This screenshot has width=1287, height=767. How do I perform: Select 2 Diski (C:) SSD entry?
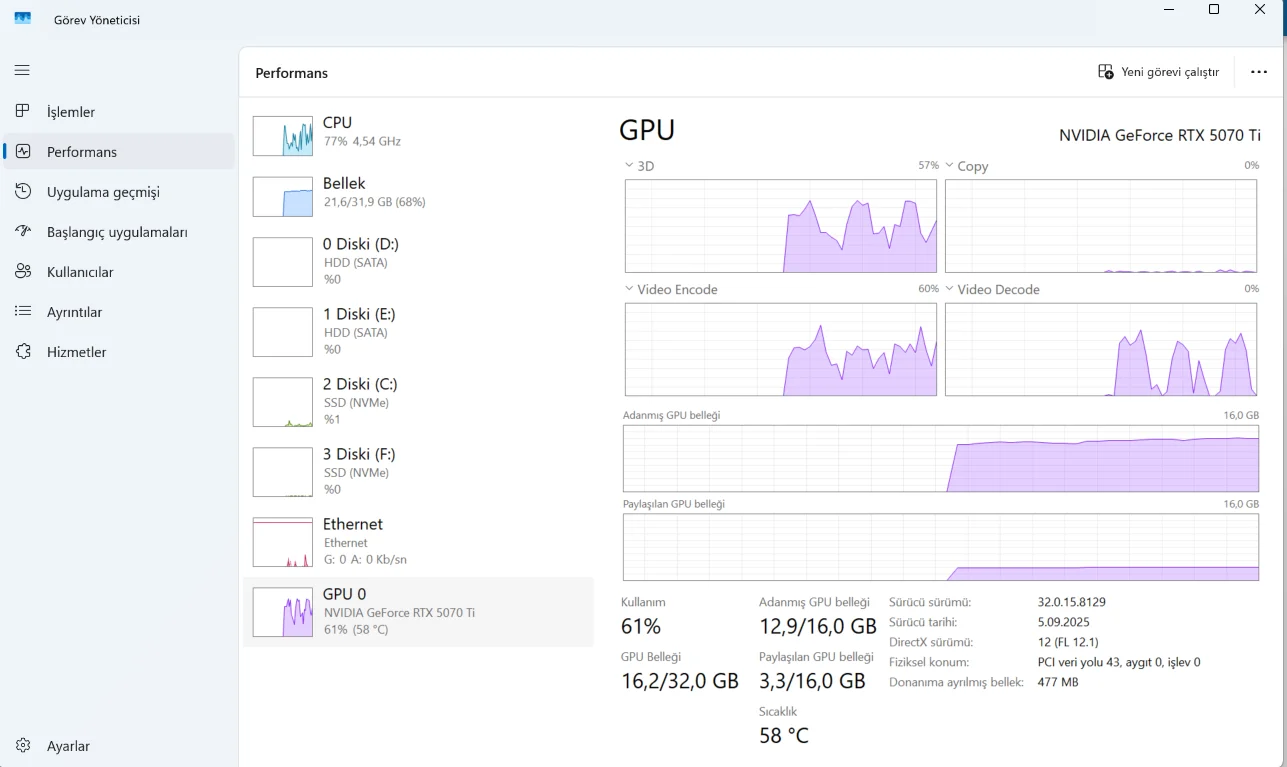click(417, 401)
